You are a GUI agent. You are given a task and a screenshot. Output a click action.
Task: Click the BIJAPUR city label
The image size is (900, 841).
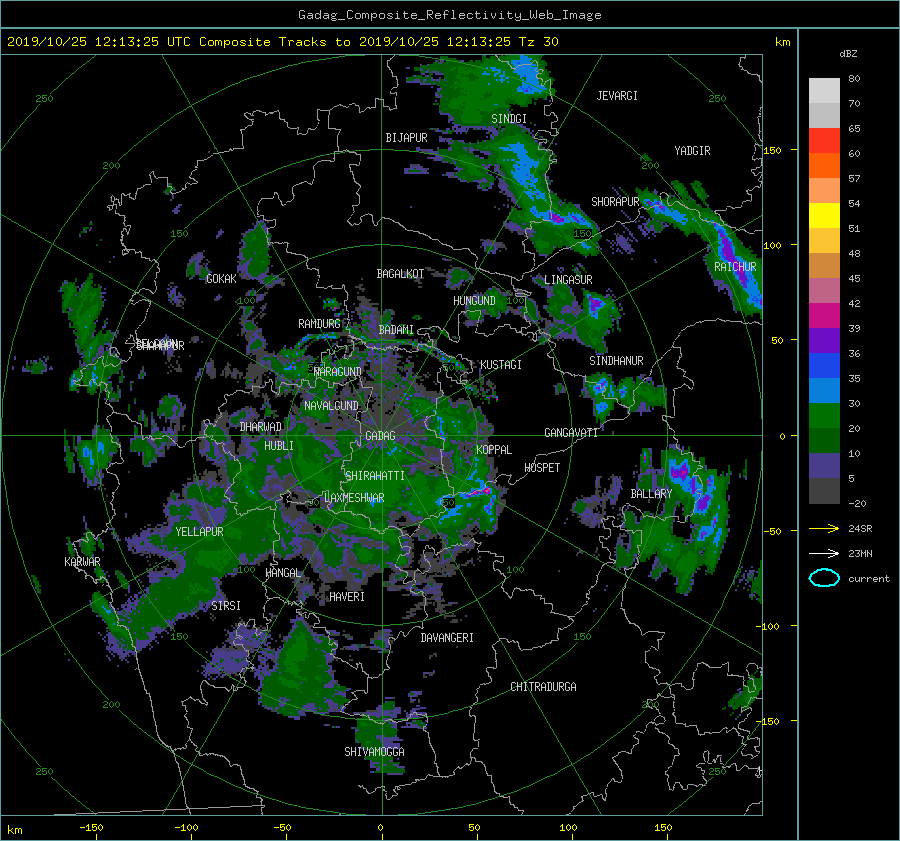406,138
